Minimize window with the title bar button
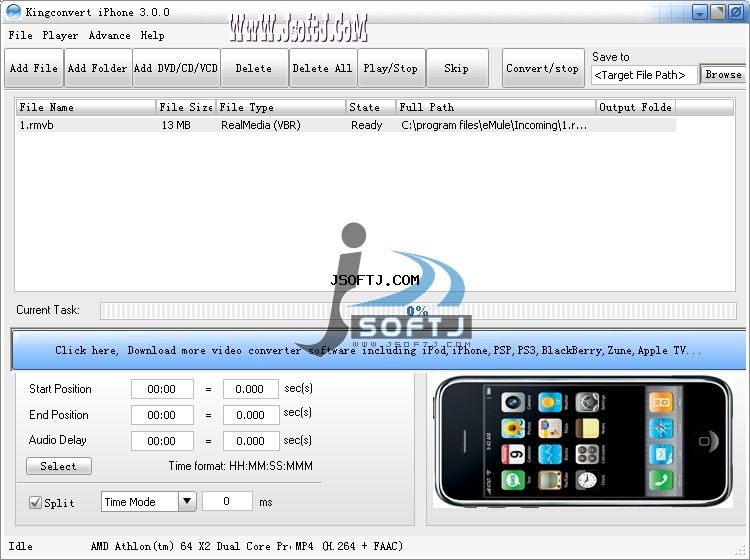Viewport: 750px width, 560px height. 700,12
